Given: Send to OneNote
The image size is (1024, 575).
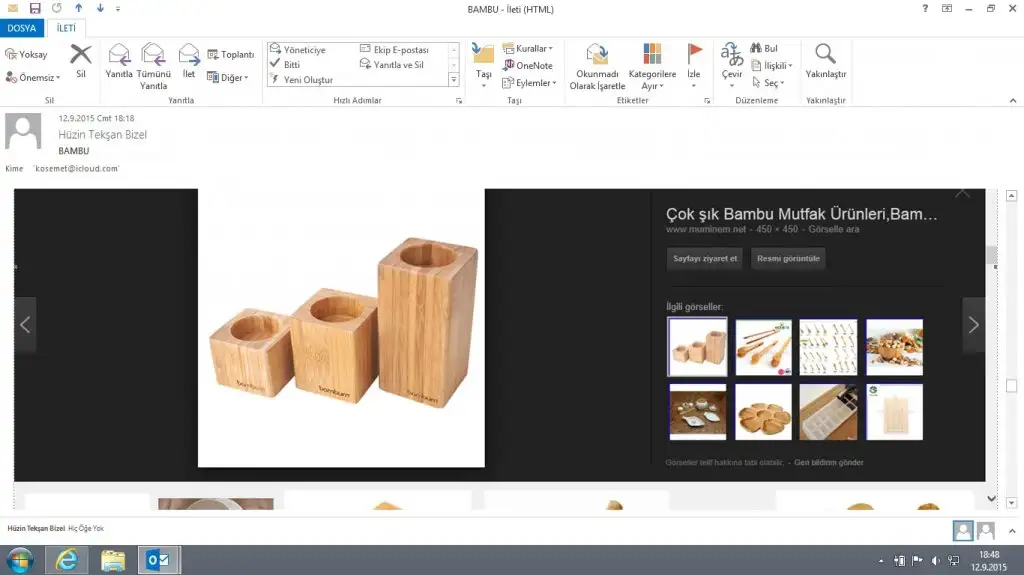Looking at the screenshot, I should point(527,66).
